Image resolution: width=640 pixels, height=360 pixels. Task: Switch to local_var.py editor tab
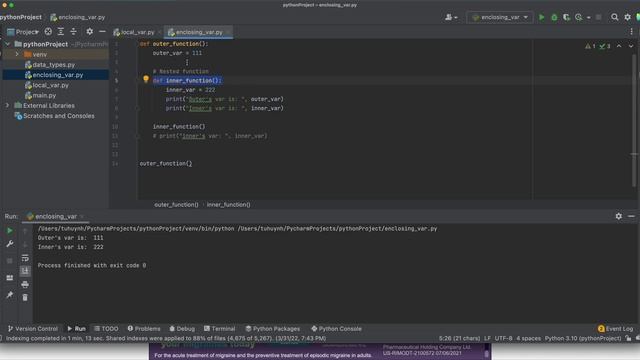tap(137, 32)
